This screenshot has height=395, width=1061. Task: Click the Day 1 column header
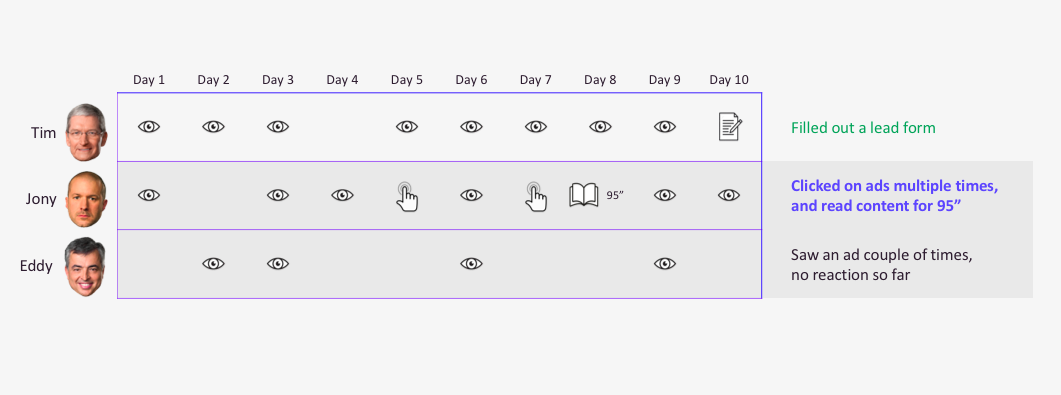(x=149, y=80)
